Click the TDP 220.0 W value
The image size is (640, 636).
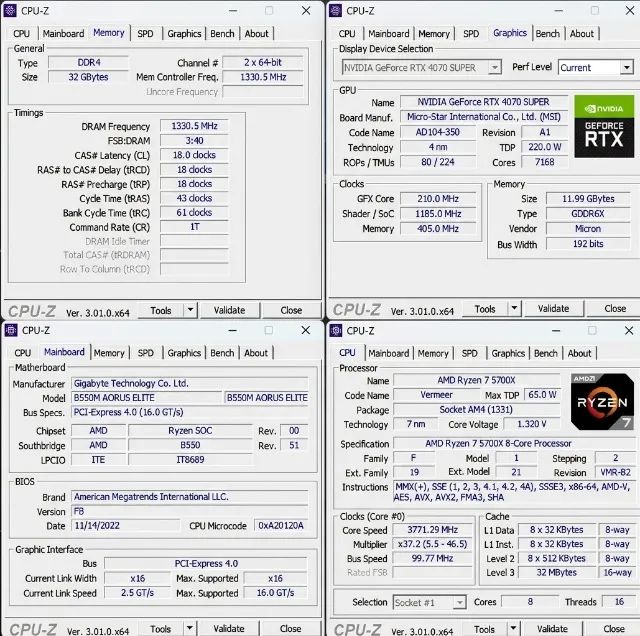(544, 147)
